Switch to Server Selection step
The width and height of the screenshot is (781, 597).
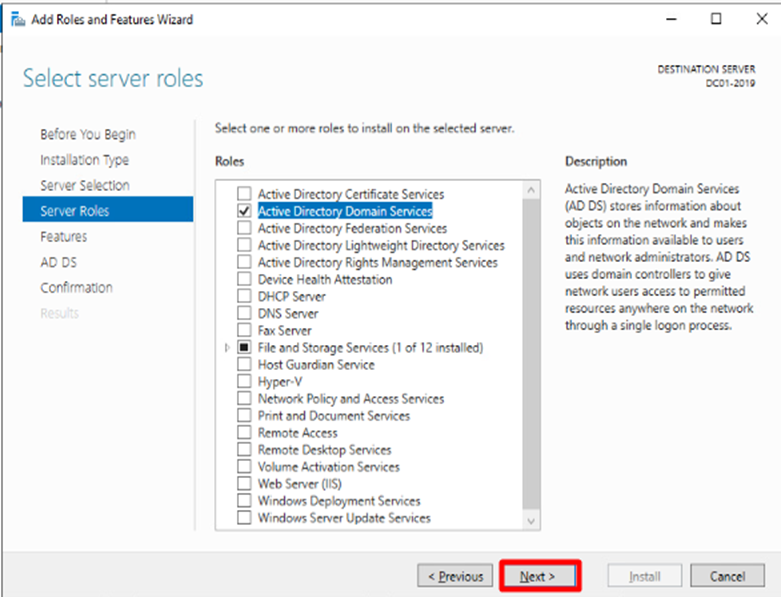coord(84,185)
